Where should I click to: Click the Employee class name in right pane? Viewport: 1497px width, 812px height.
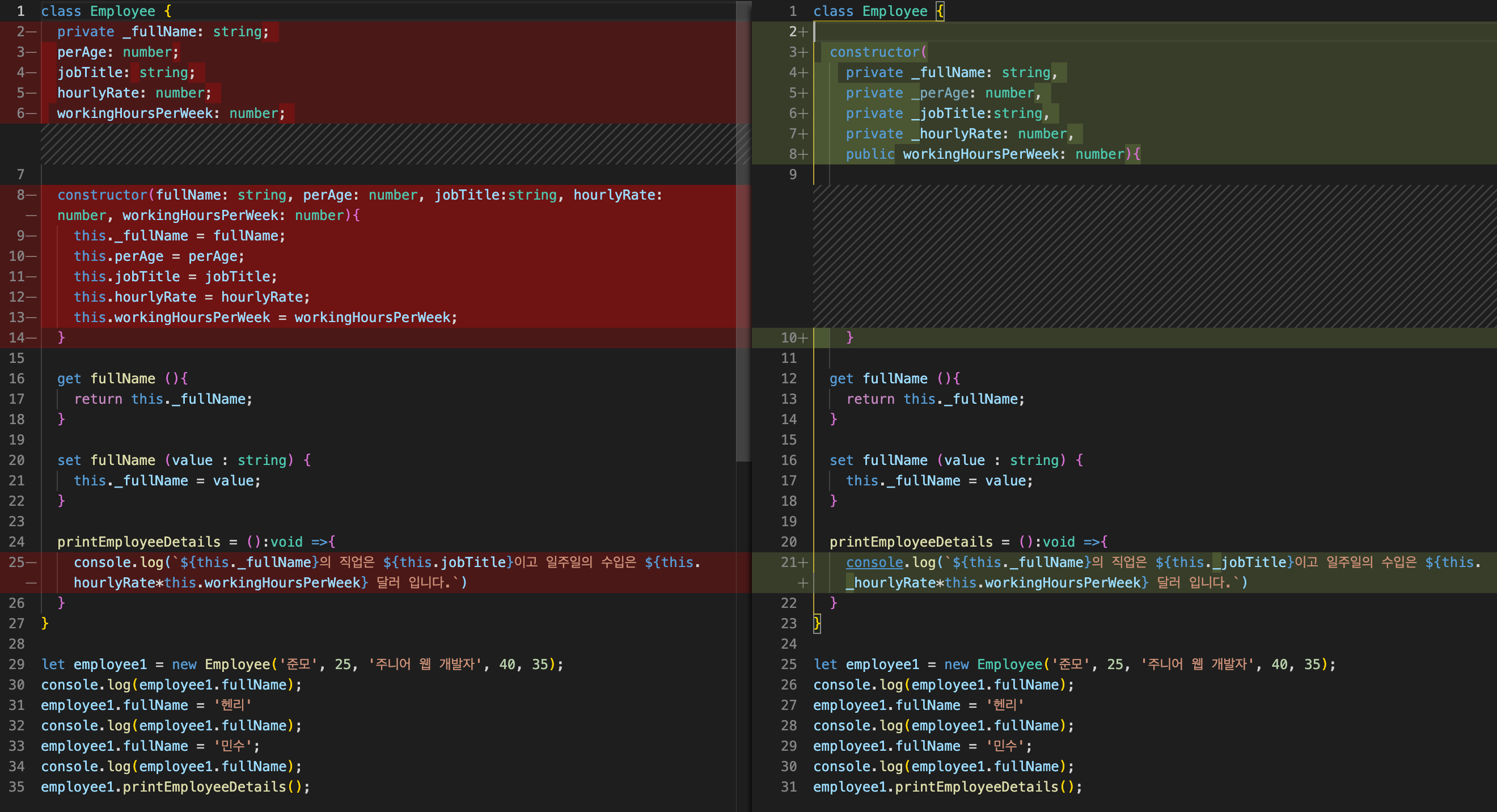(x=894, y=11)
